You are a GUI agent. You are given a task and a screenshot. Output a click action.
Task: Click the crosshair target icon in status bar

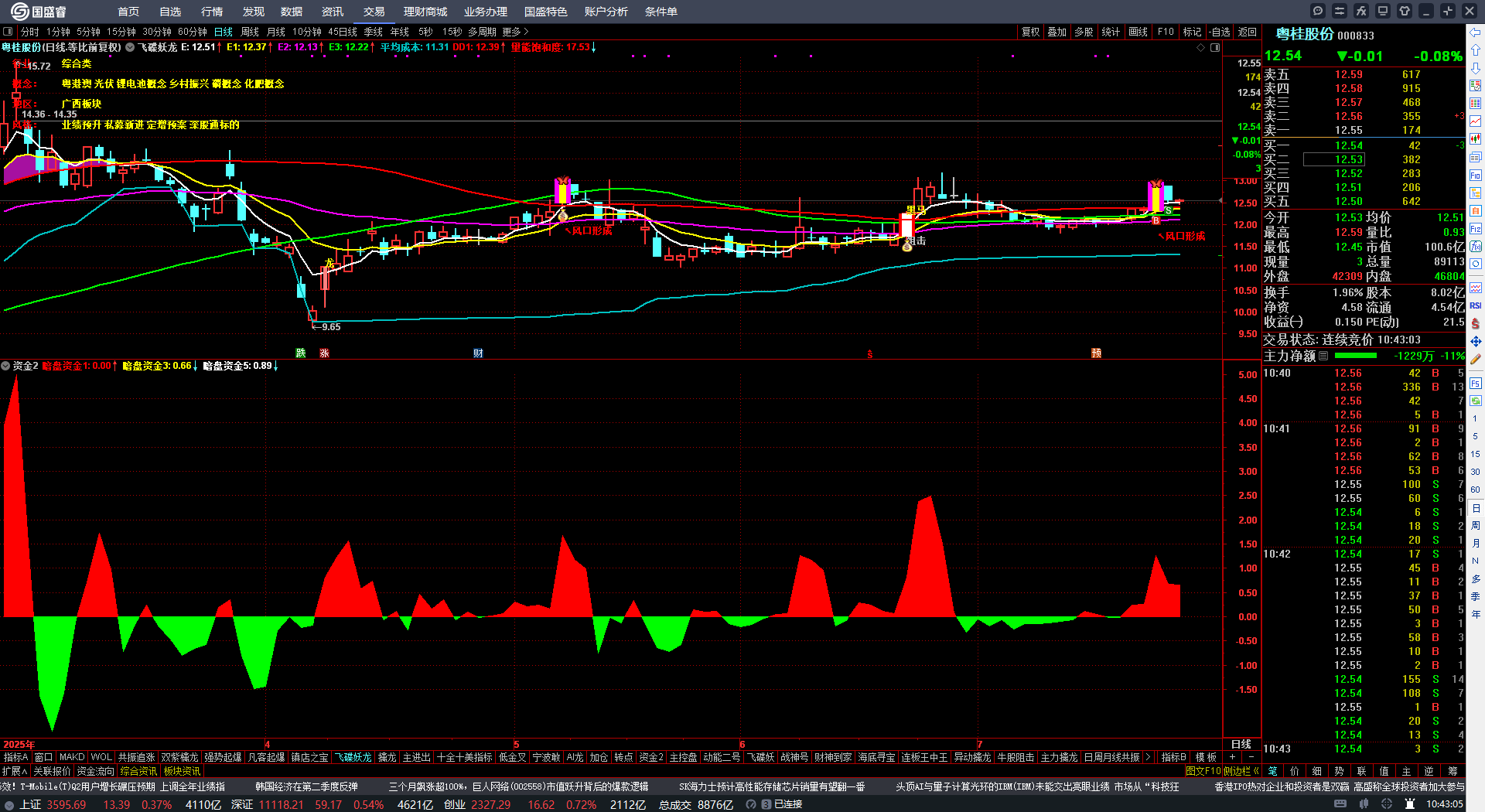pos(1388,804)
